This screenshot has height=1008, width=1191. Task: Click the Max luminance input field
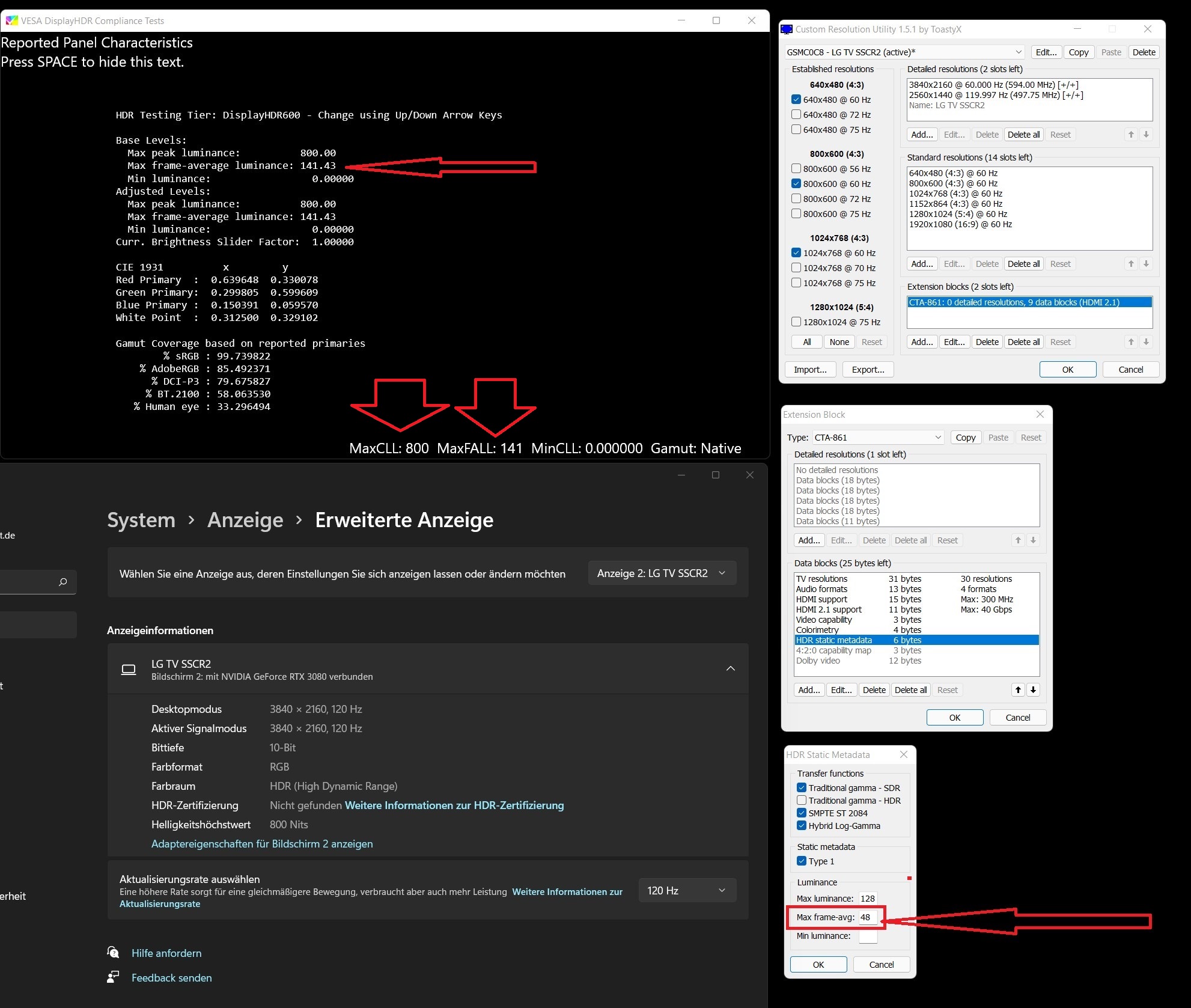click(868, 899)
